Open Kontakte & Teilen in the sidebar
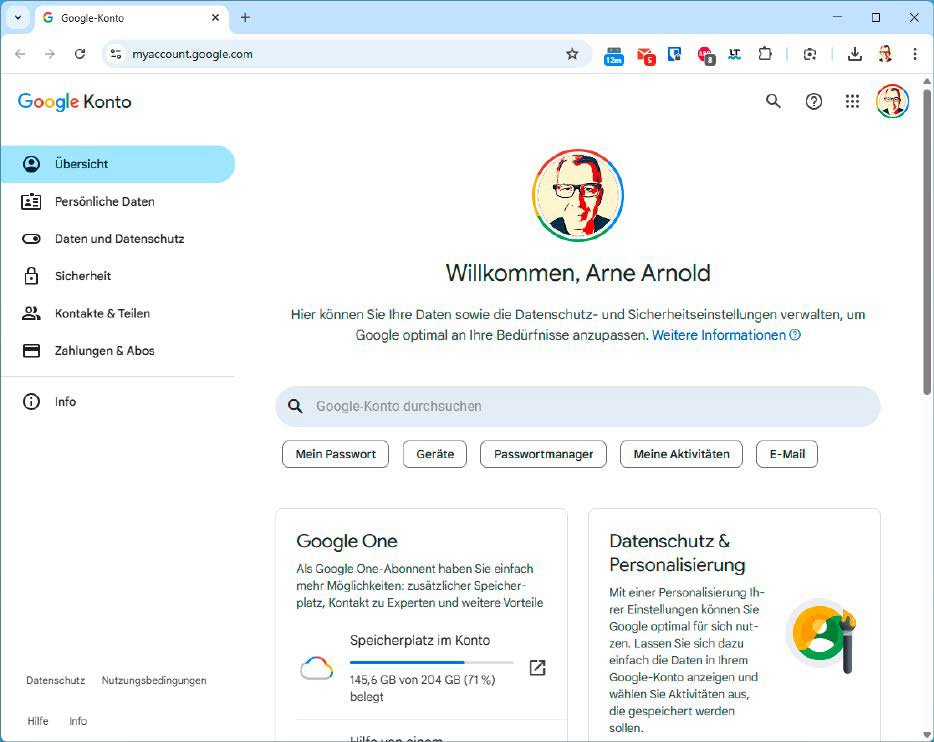Image resolution: width=934 pixels, height=742 pixels. [x=118, y=313]
